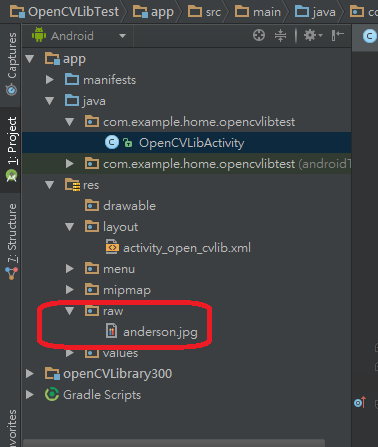Screen dimensions: 378x447
Task: Select the menu folder label
Action: pos(119,269)
